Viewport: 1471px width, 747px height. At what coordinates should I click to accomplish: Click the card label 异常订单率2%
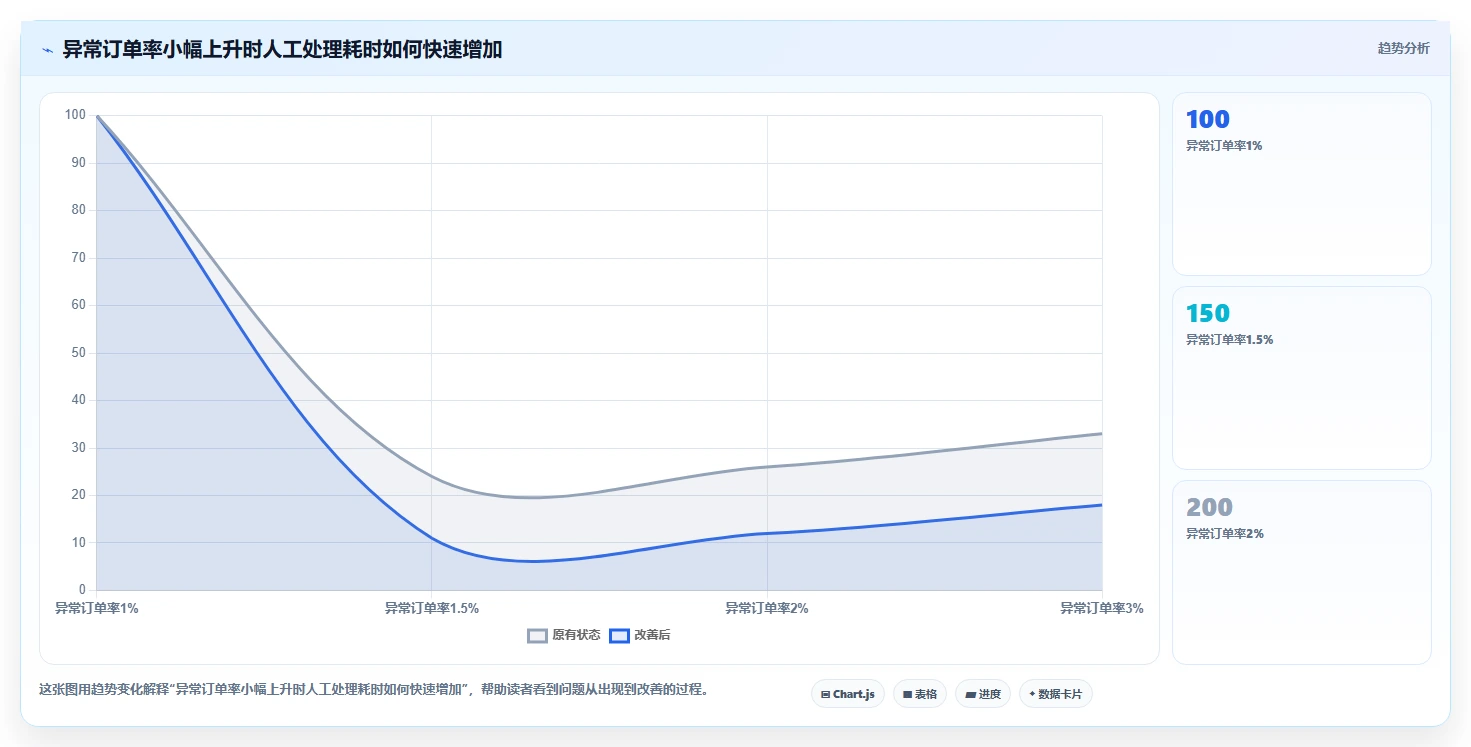[x=1225, y=533]
